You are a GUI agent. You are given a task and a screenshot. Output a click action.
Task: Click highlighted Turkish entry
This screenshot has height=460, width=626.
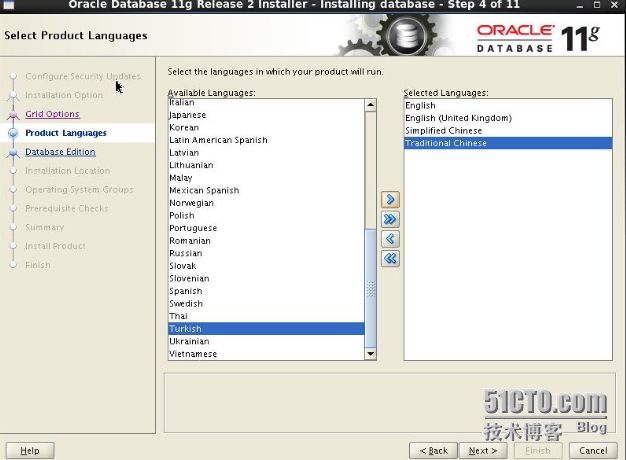tap(266, 329)
